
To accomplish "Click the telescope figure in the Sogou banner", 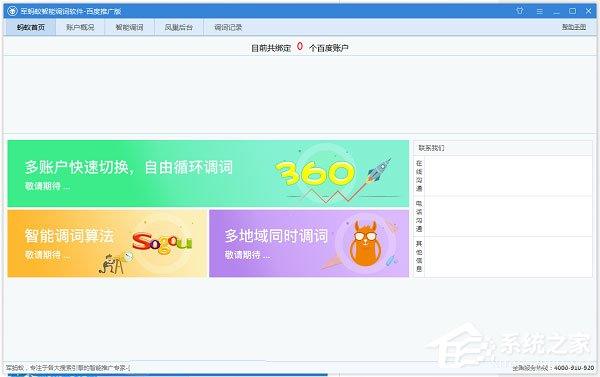I will [x=115, y=263].
